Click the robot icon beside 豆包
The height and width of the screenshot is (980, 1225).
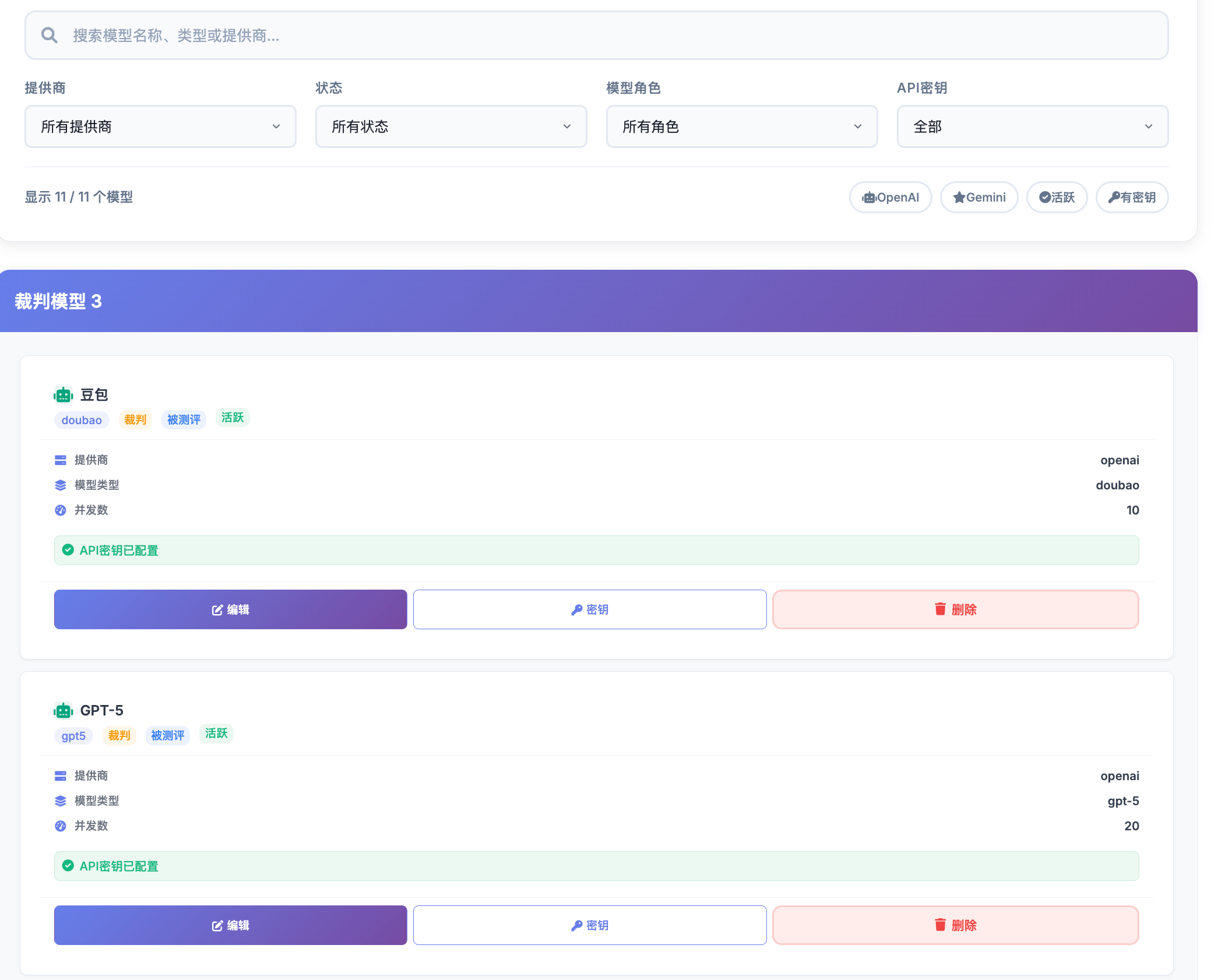click(63, 395)
